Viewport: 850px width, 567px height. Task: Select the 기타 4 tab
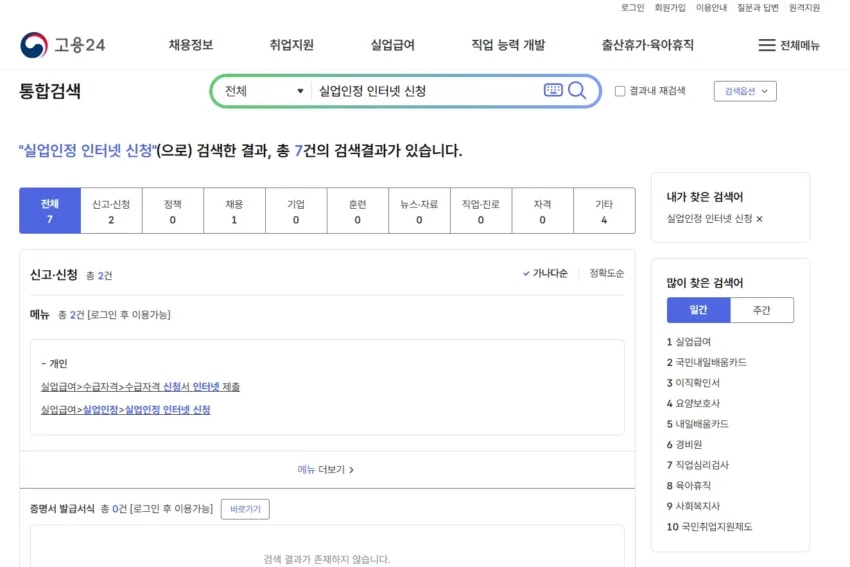pos(604,211)
